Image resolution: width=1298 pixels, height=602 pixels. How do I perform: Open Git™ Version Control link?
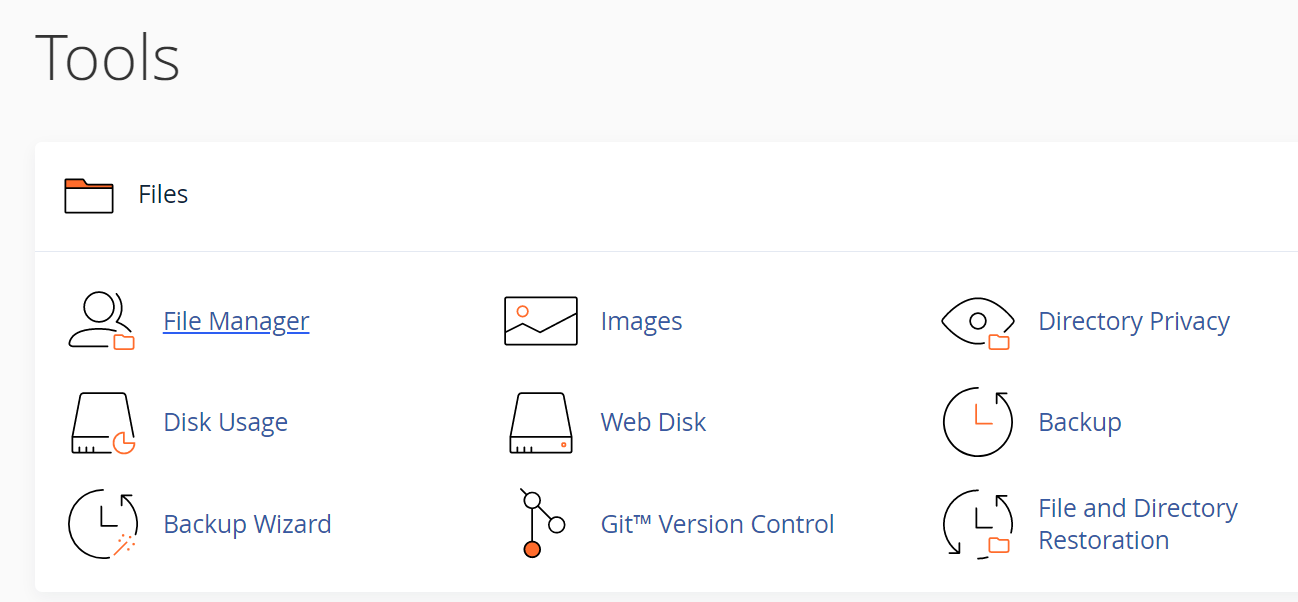(717, 524)
